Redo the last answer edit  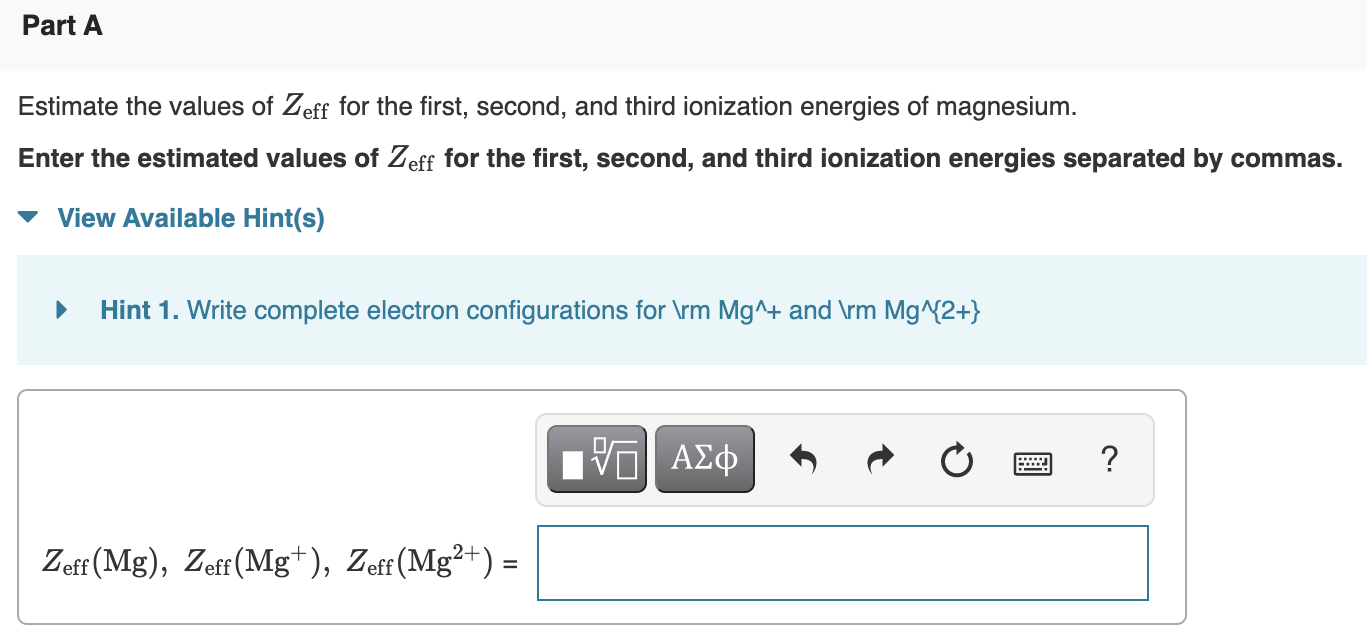coord(880,458)
